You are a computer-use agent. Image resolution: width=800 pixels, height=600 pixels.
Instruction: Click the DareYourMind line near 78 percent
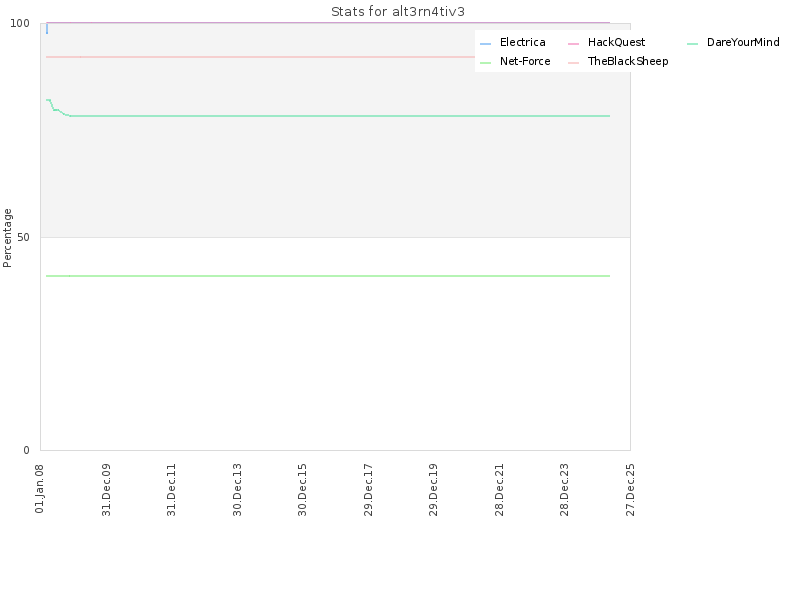(x=339, y=116)
